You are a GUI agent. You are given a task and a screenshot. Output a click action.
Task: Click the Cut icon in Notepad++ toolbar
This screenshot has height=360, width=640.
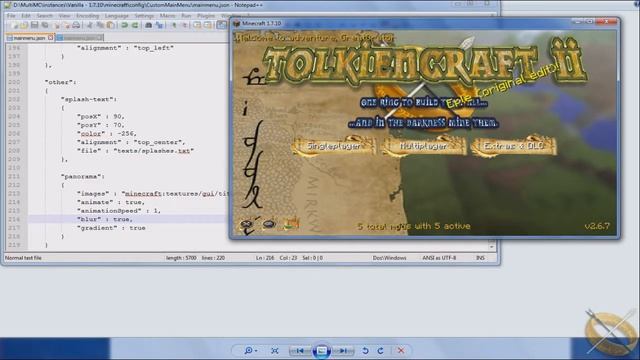89,25
